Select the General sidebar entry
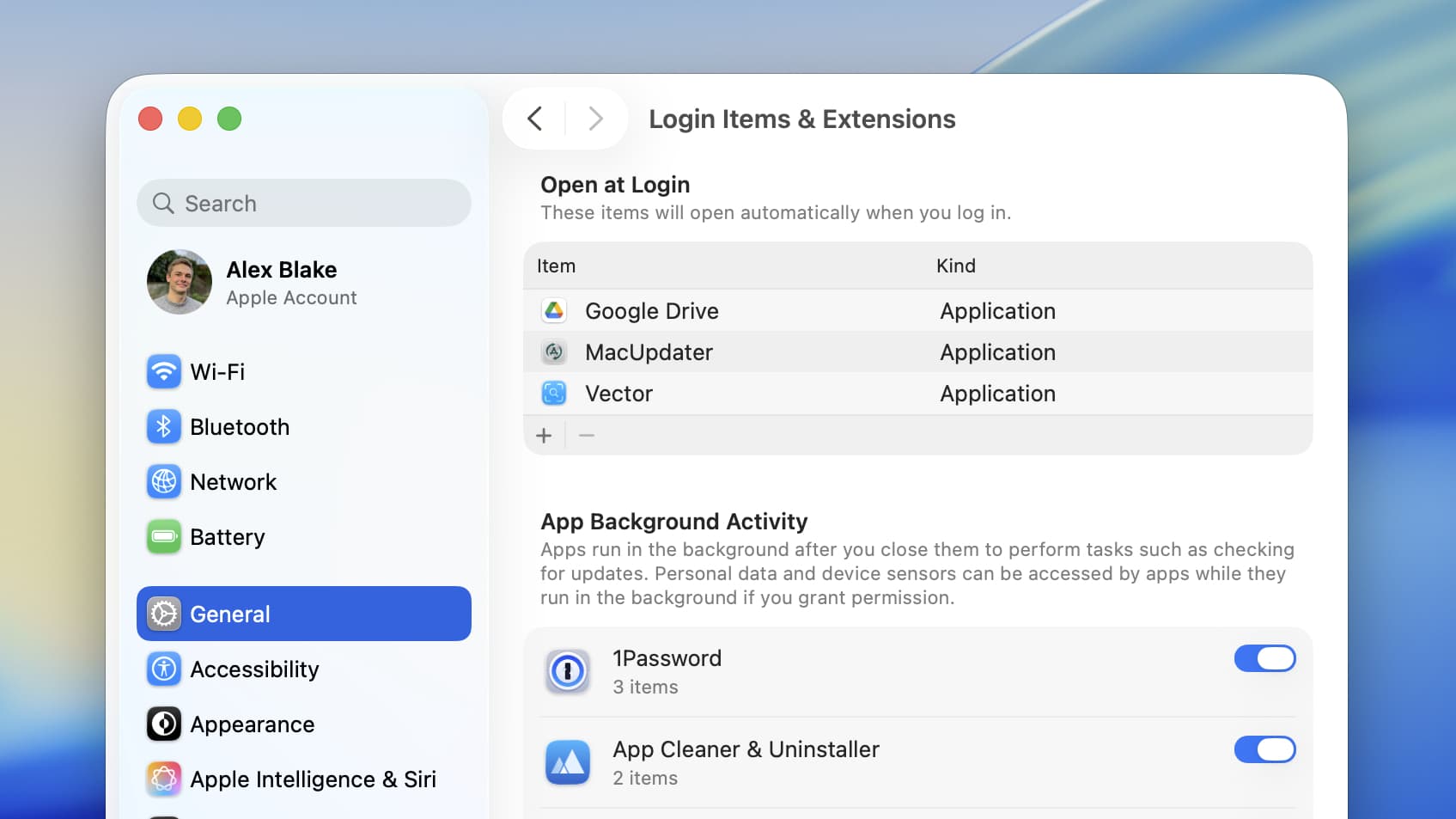1456x819 pixels. click(x=229, y=614)
